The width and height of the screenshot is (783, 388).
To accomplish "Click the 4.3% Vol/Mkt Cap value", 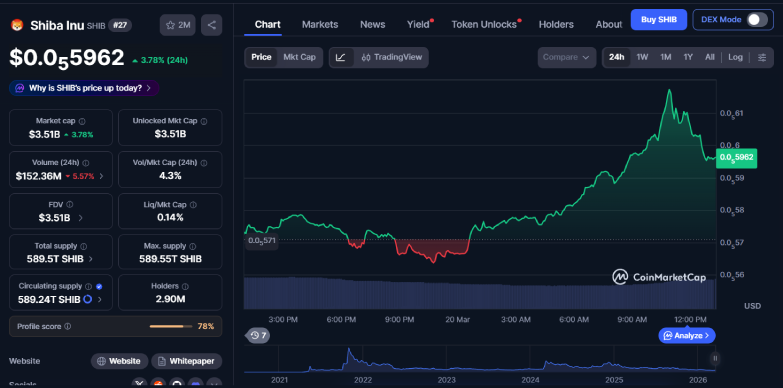I will (170, 176).
